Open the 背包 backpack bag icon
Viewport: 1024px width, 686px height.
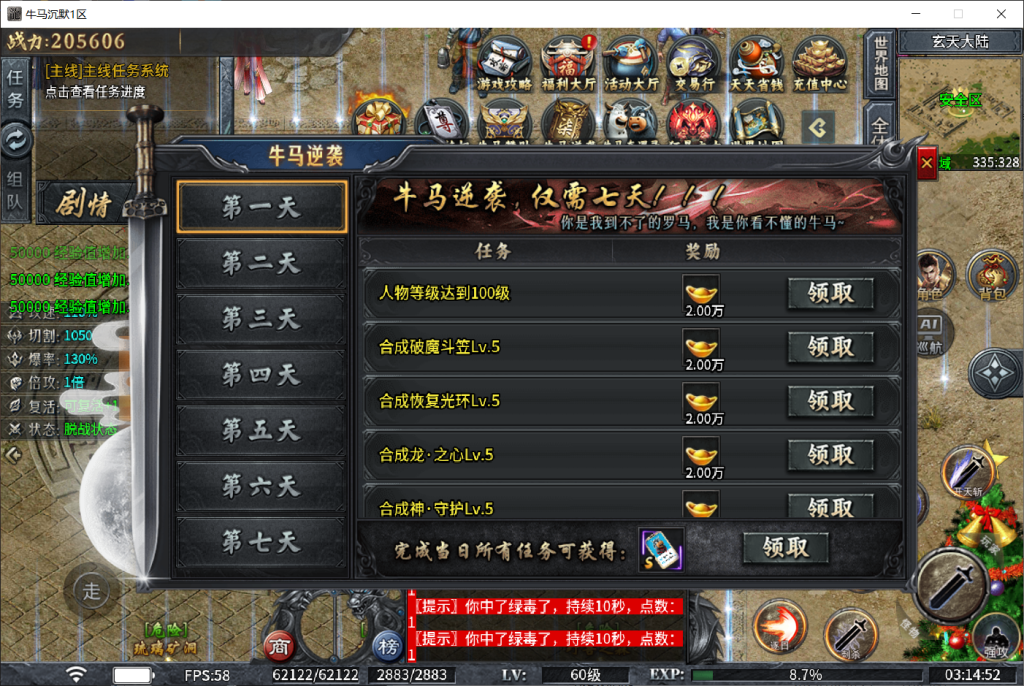(x=993, y=274)
